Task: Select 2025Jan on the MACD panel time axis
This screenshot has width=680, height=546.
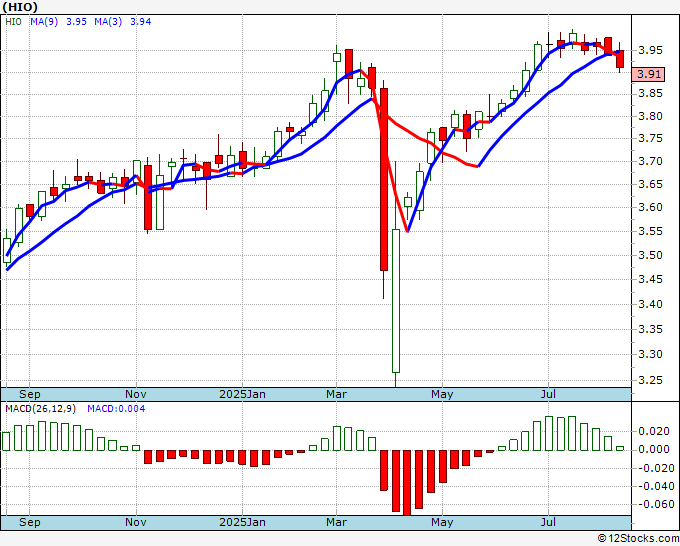Action: pyautogui.click(x=242, y=522)
